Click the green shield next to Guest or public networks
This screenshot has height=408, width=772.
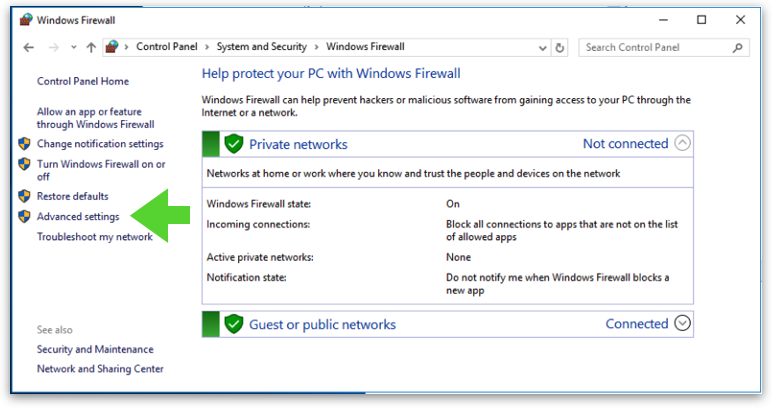(234, 324)
